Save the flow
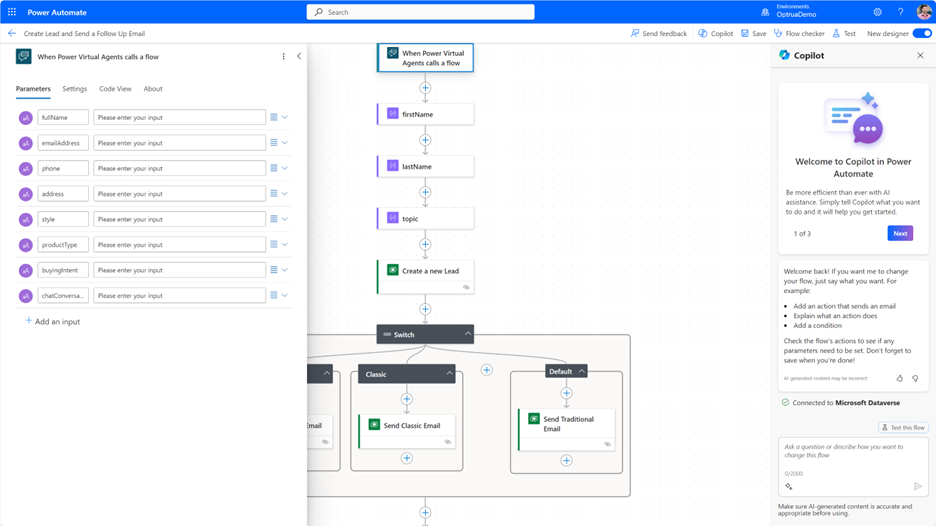936x526 pixels. tap(753, 33)
